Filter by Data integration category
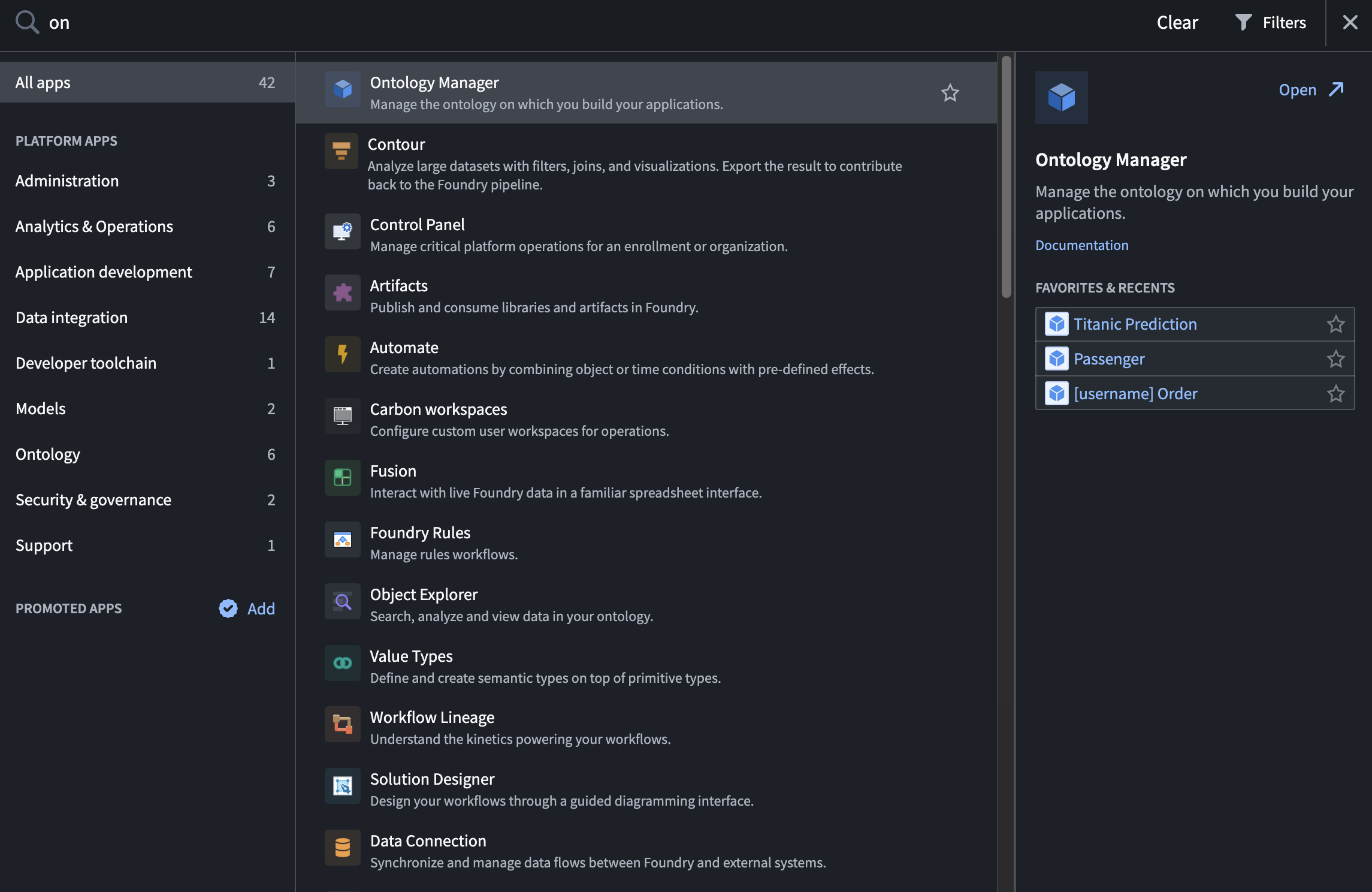 (x=147, y=318)
